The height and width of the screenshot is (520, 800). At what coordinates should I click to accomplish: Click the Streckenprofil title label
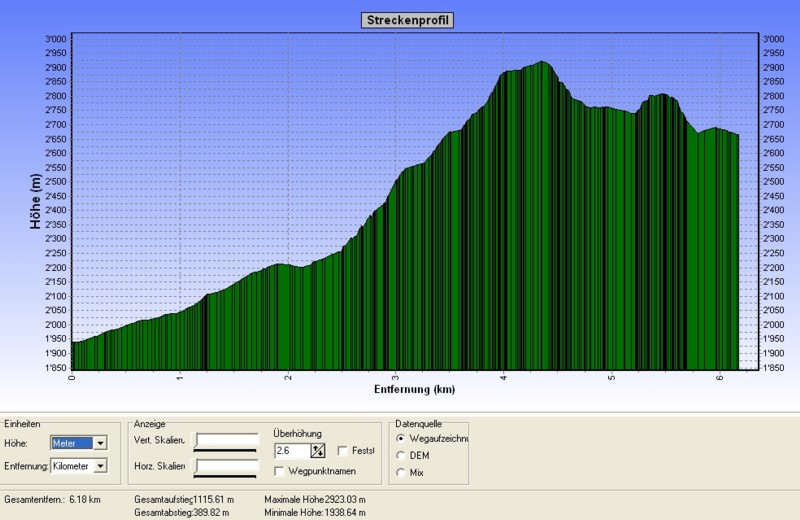coord(406,20)
